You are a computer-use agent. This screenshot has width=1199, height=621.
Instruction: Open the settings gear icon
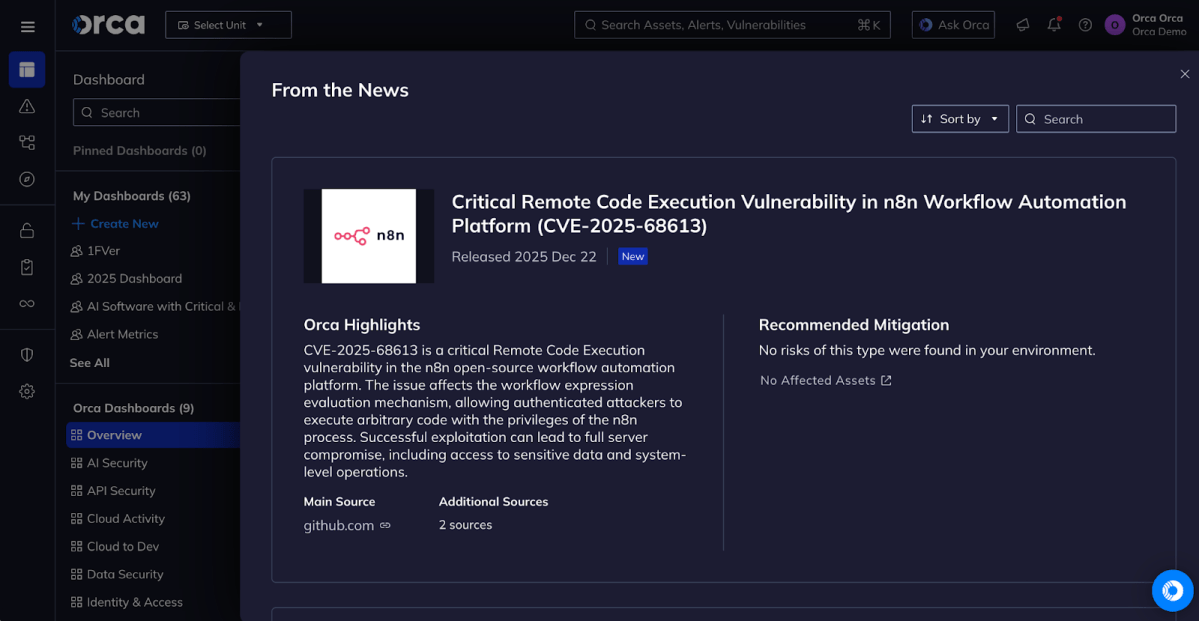pyautogui.click(x=27, y=391)
